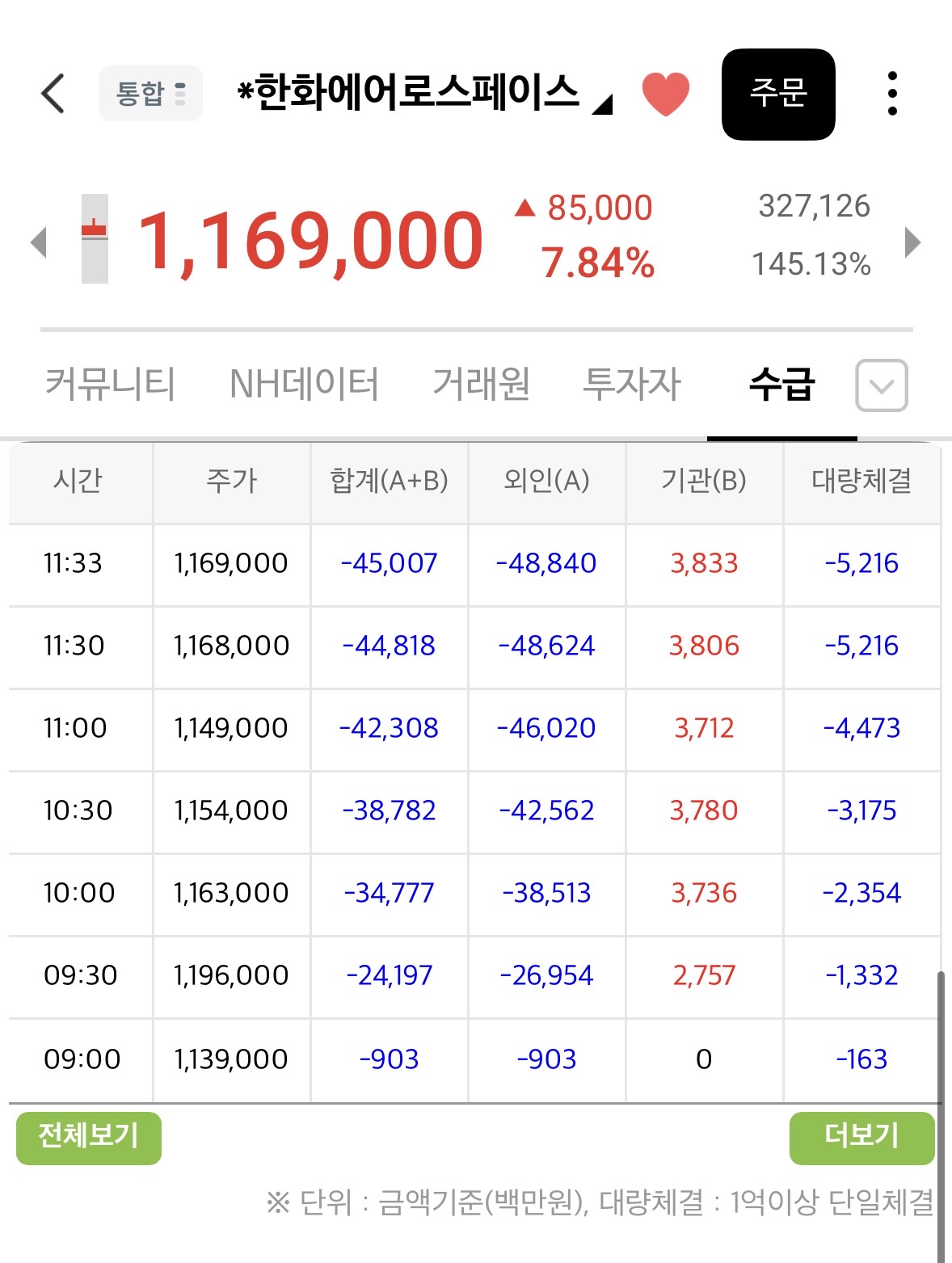Select the 수급 tab
Viewport: 952px width, 1263px height.
tap(781, 384)
